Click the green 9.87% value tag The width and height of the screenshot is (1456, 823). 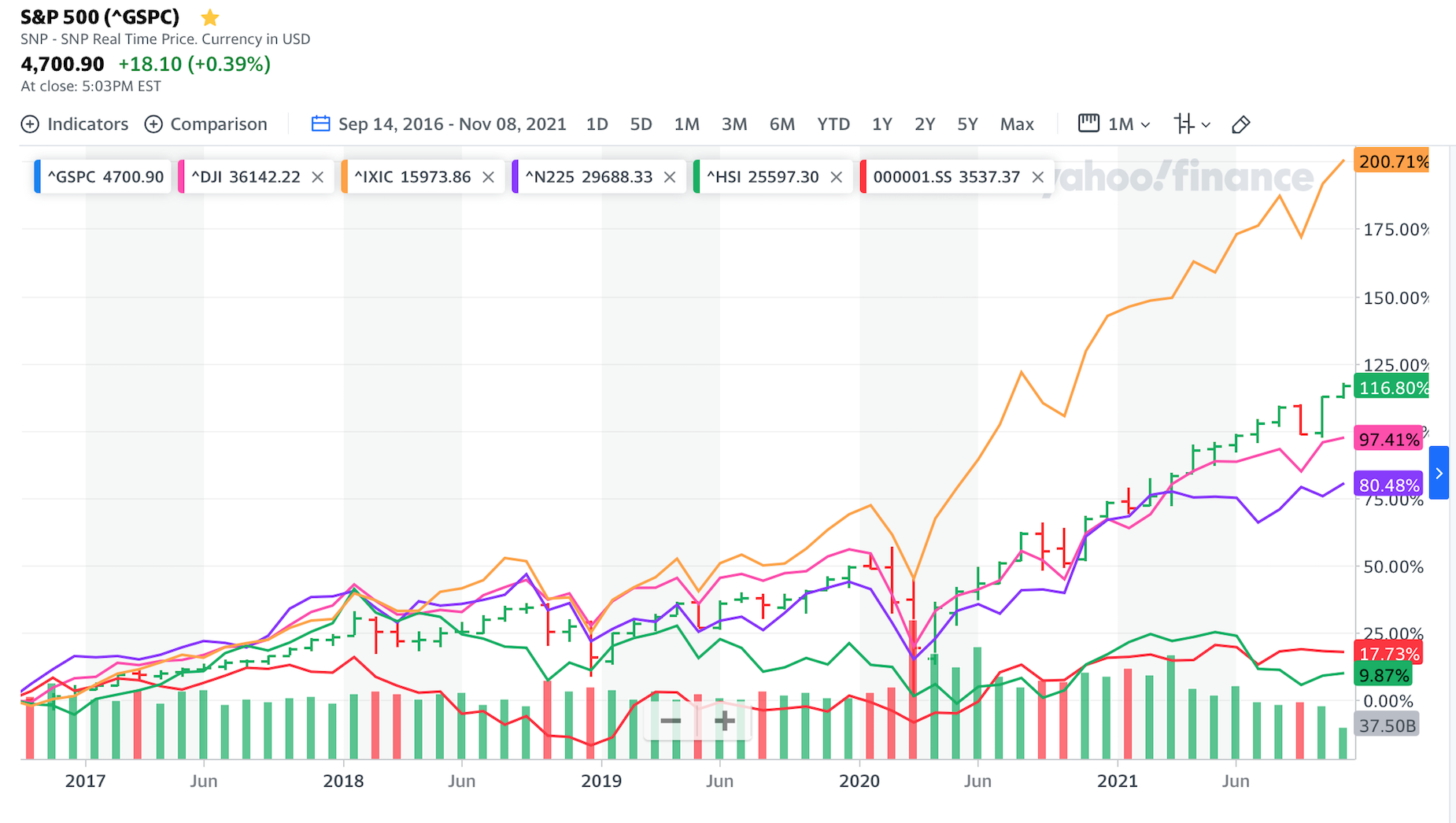pyautogui.click(x=1383, y=675)
